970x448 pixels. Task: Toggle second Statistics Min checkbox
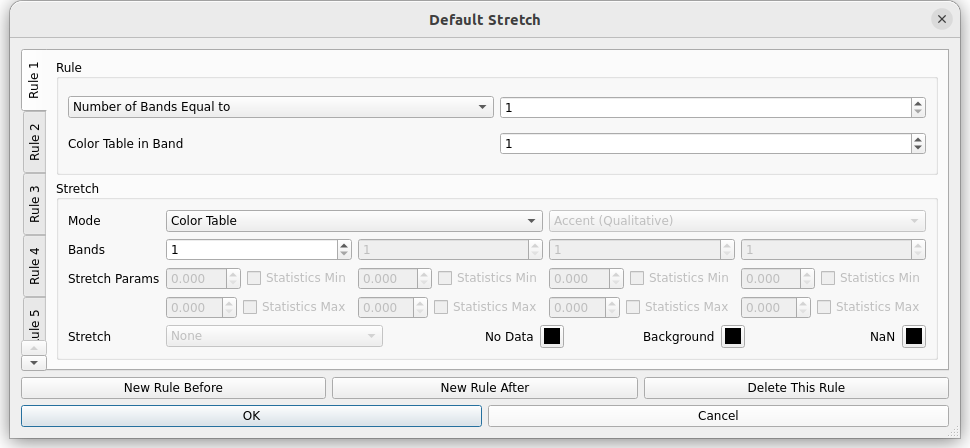[445, 278]
